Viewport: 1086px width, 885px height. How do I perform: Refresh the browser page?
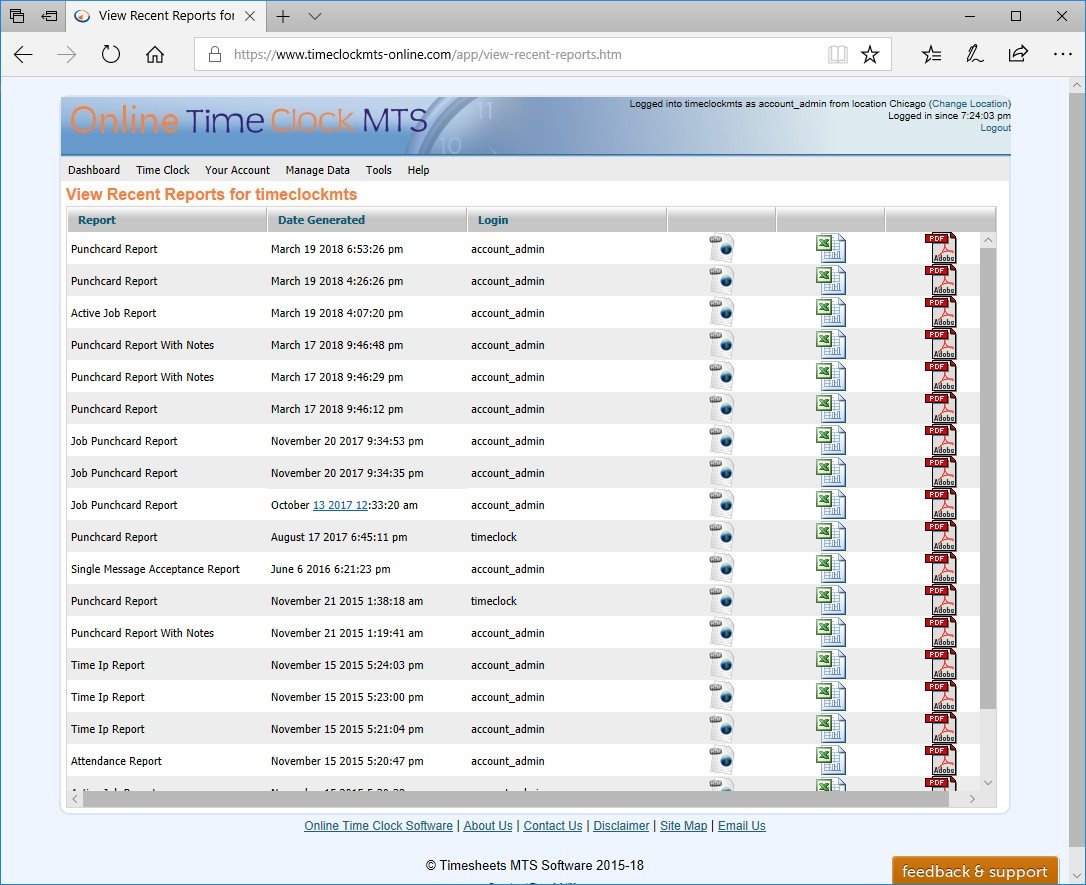111,54
